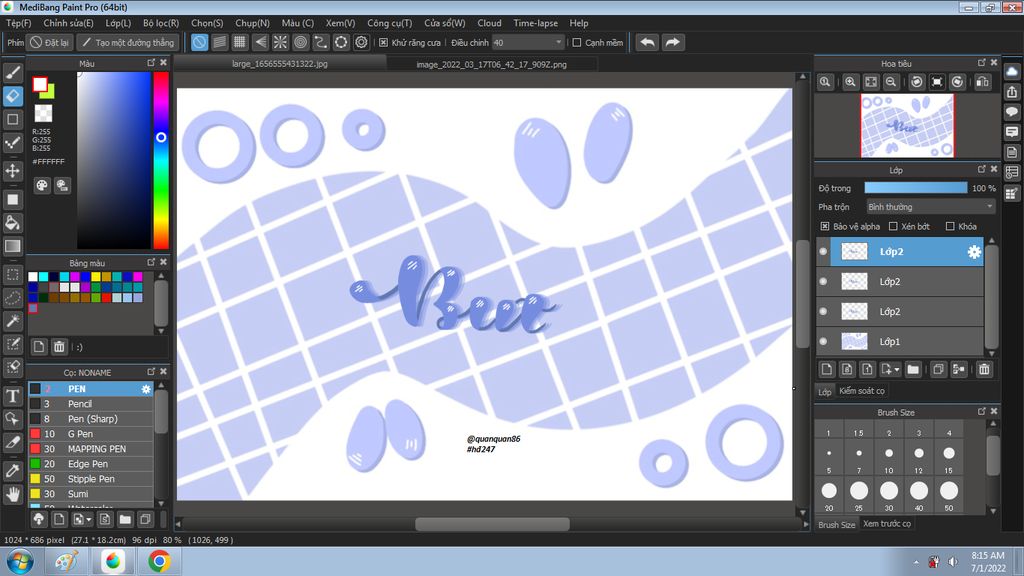The width and height of the screenshot is (1024, 576).
Task: Zoom in using the navigator magnifier plus
Action: pyautogui.click(x=850, y=82)
